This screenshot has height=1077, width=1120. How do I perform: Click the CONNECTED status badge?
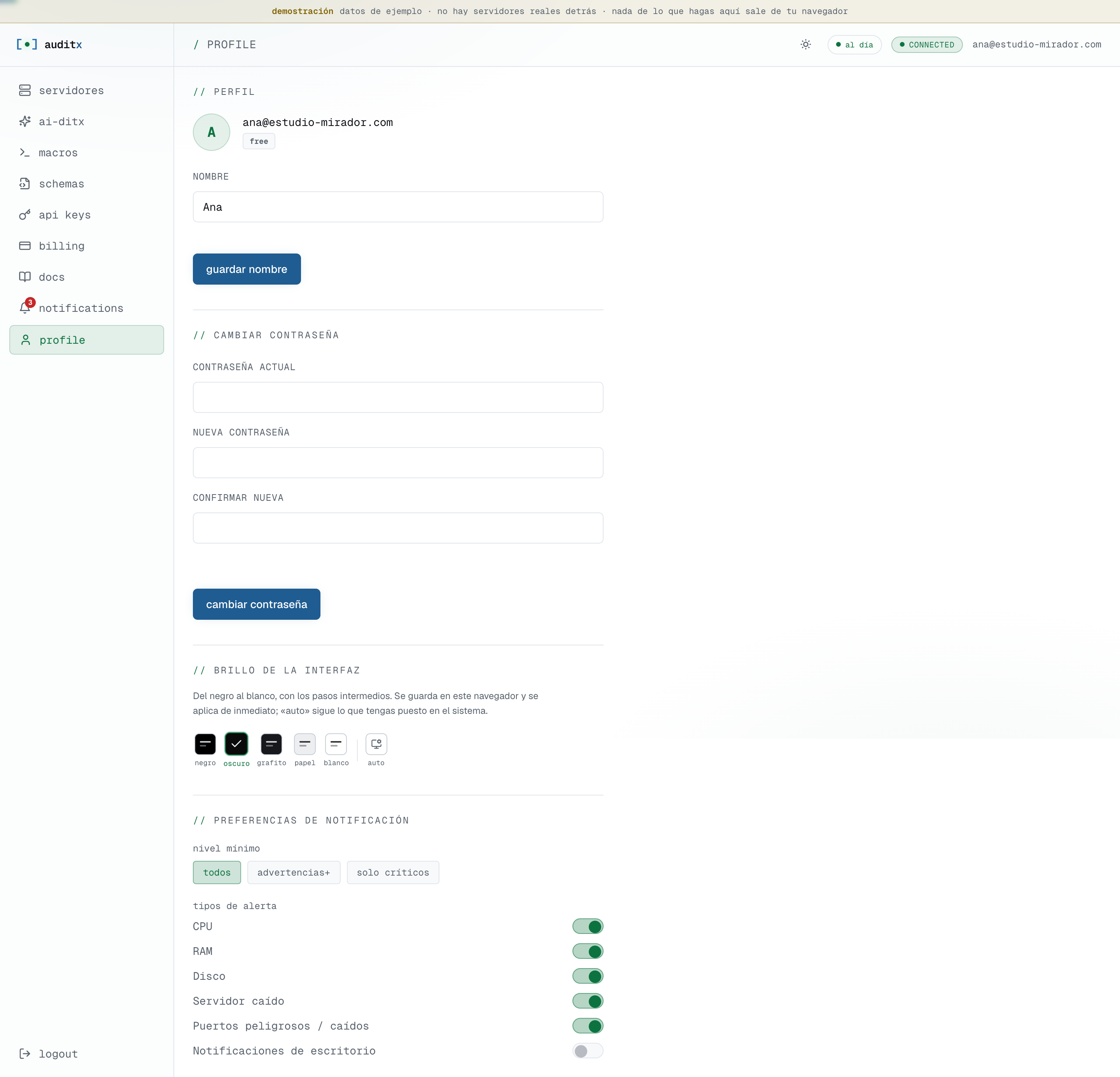click(926, 45)
